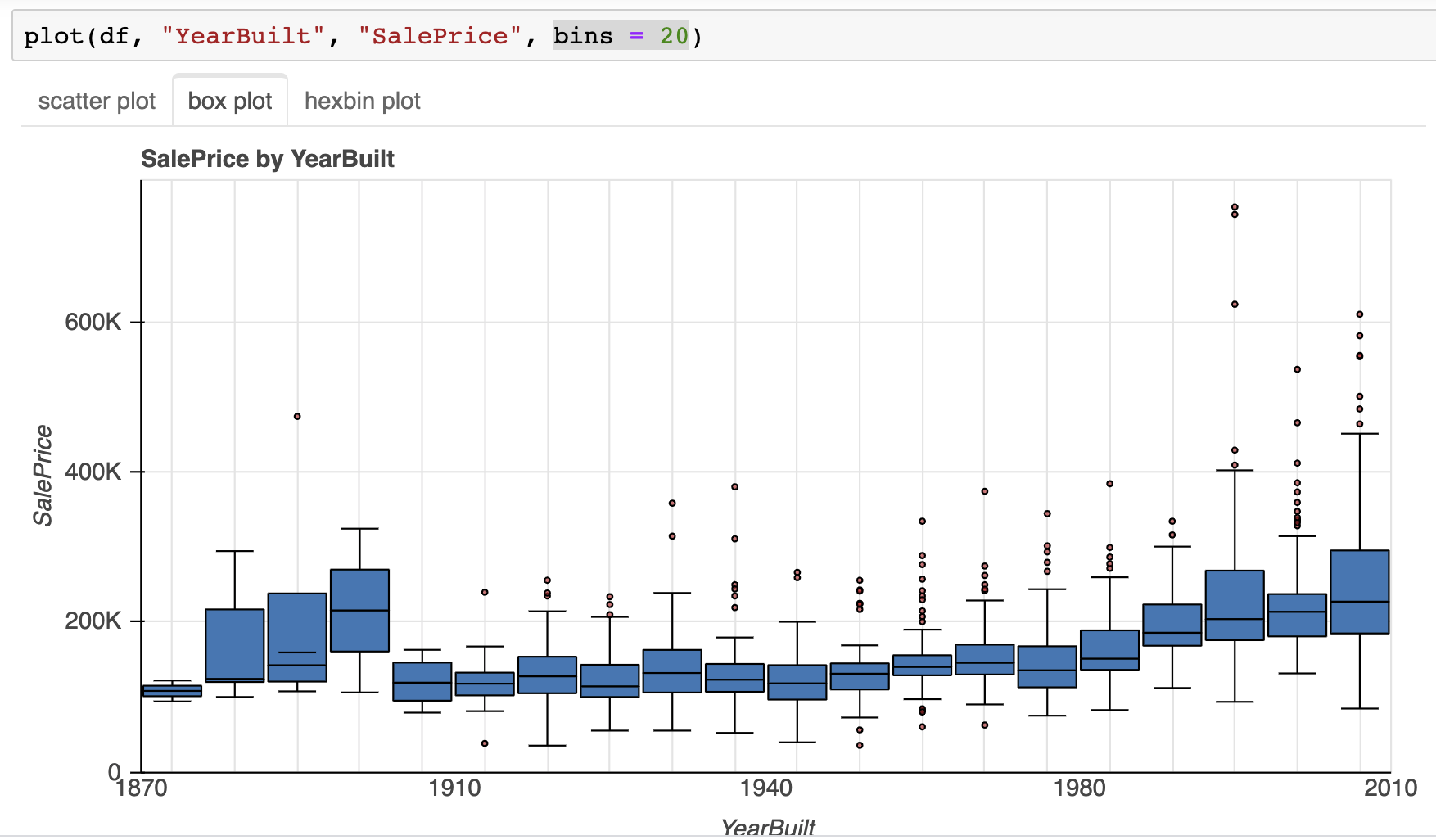1436x840 pixels.
Task: Select the highest outlier point near 750K
Action: [1233, 208]
